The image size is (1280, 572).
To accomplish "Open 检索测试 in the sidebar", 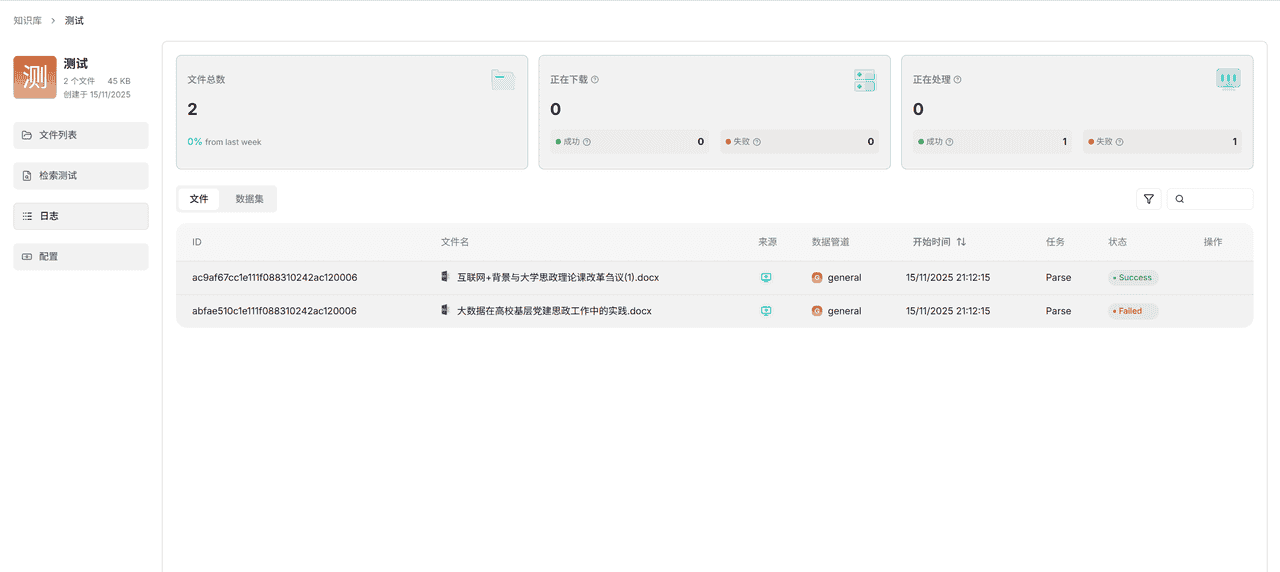I will [81, 176].
